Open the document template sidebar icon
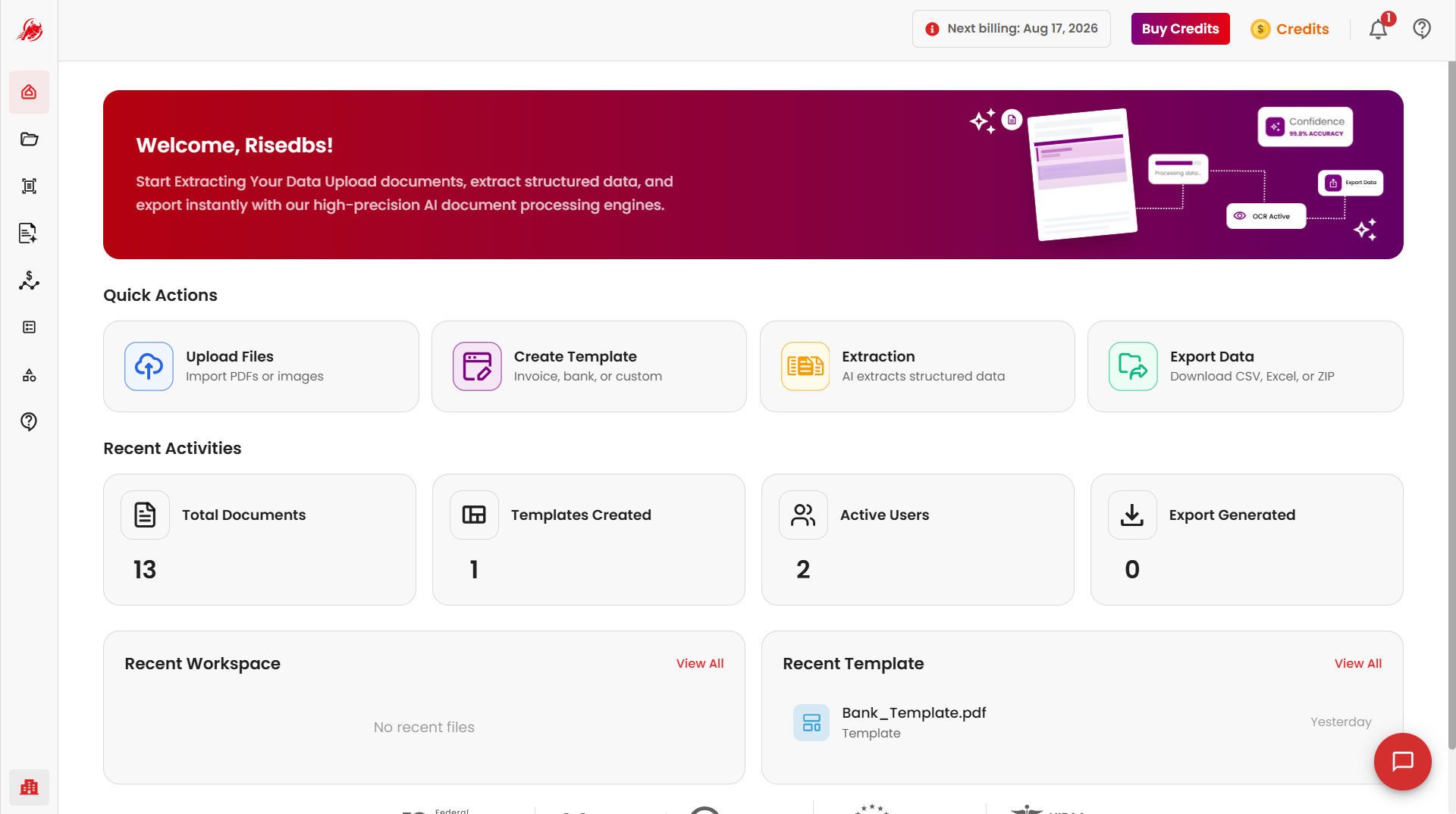Image resolution: width=1456 pixels, height=814 pixels. click(29, 233)
